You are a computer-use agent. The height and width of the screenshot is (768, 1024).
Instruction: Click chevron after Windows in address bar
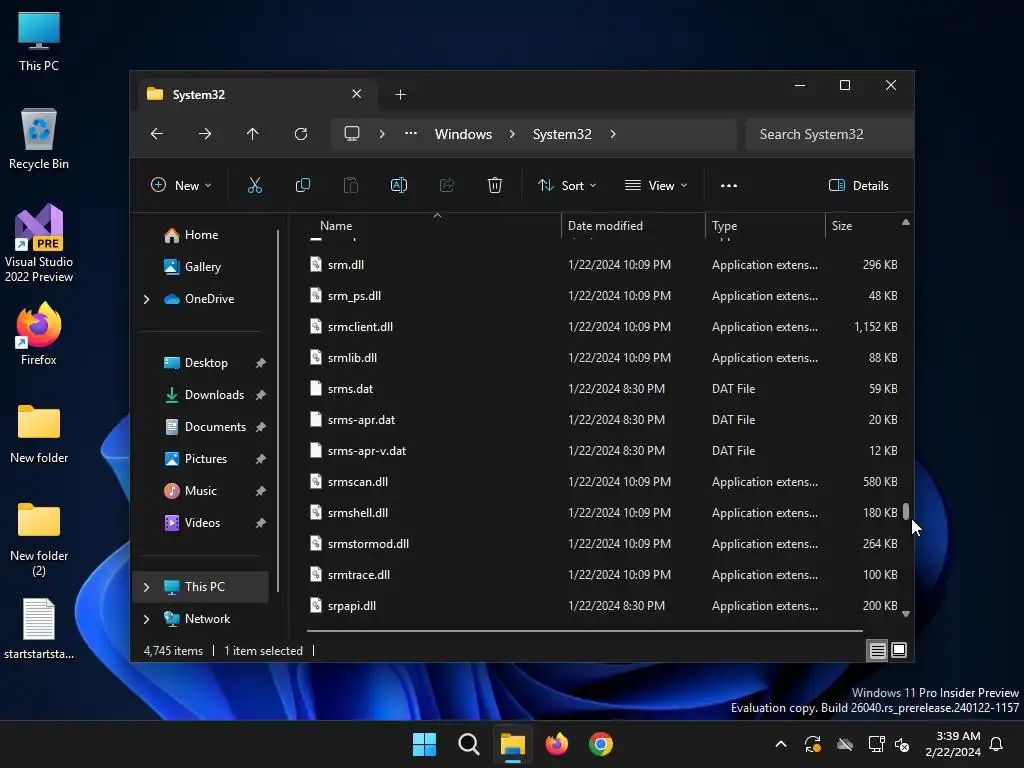[512, 134]
